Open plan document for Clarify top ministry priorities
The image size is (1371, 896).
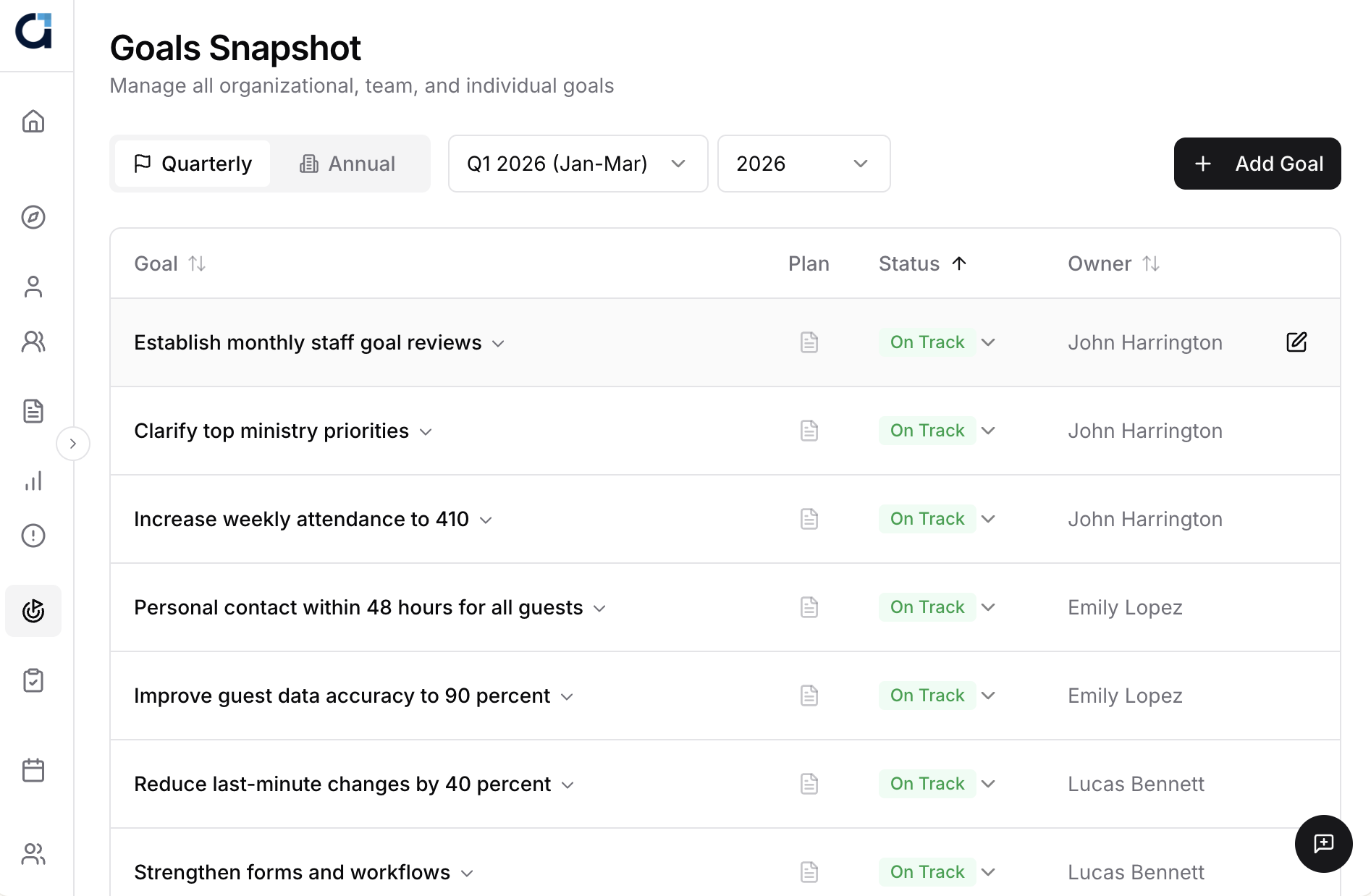pyautogui.click(x=809, y=431)
